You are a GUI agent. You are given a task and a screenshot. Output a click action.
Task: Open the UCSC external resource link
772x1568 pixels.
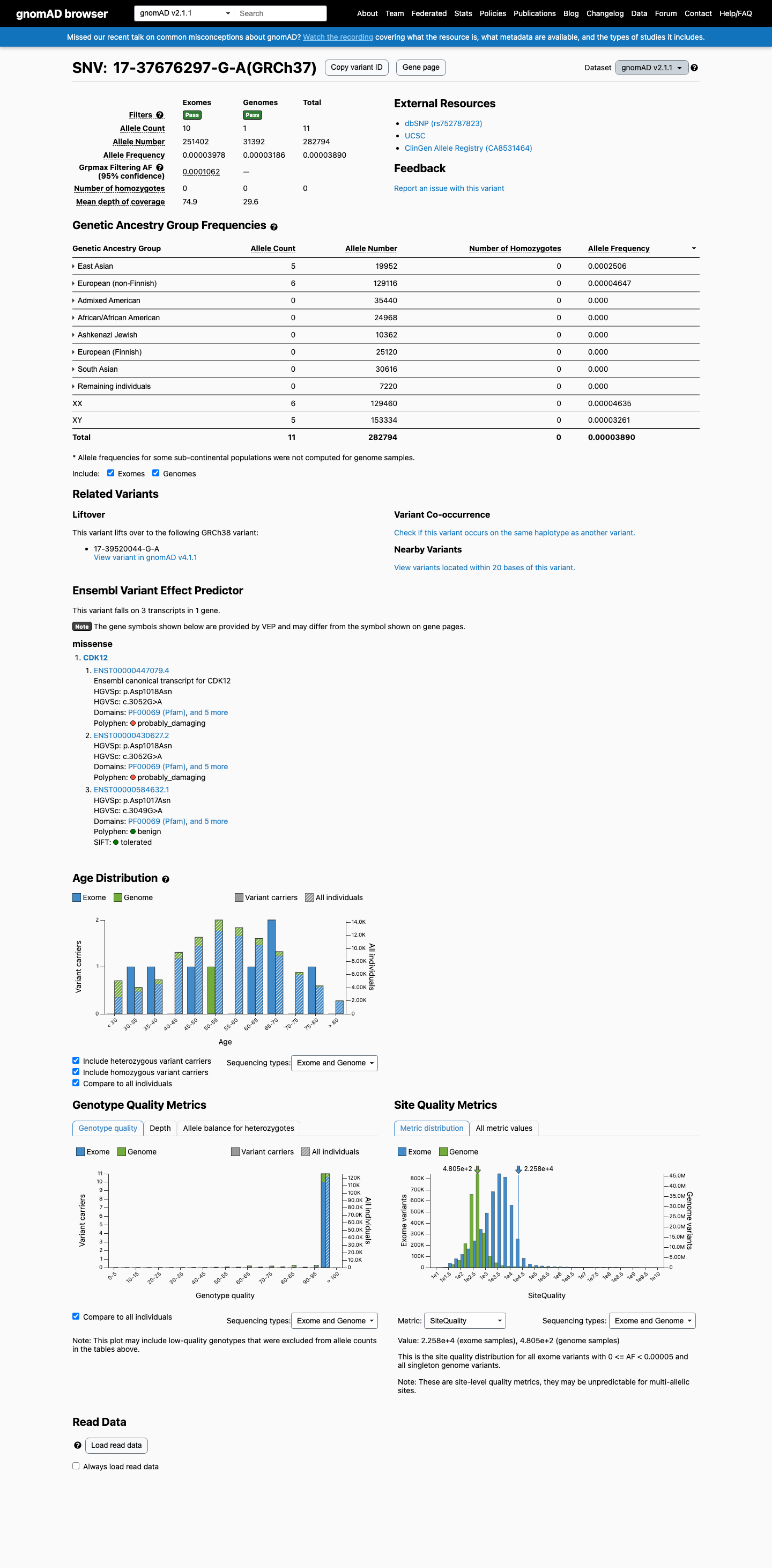(415, 136)
